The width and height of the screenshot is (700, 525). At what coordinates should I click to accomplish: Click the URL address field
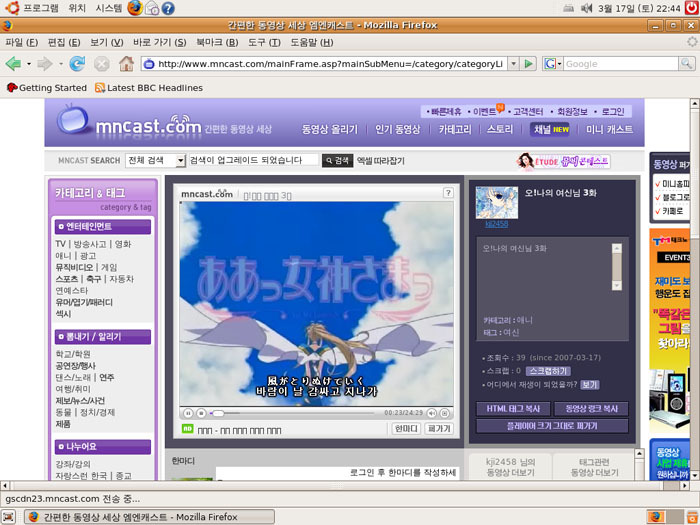coord(329,64)
